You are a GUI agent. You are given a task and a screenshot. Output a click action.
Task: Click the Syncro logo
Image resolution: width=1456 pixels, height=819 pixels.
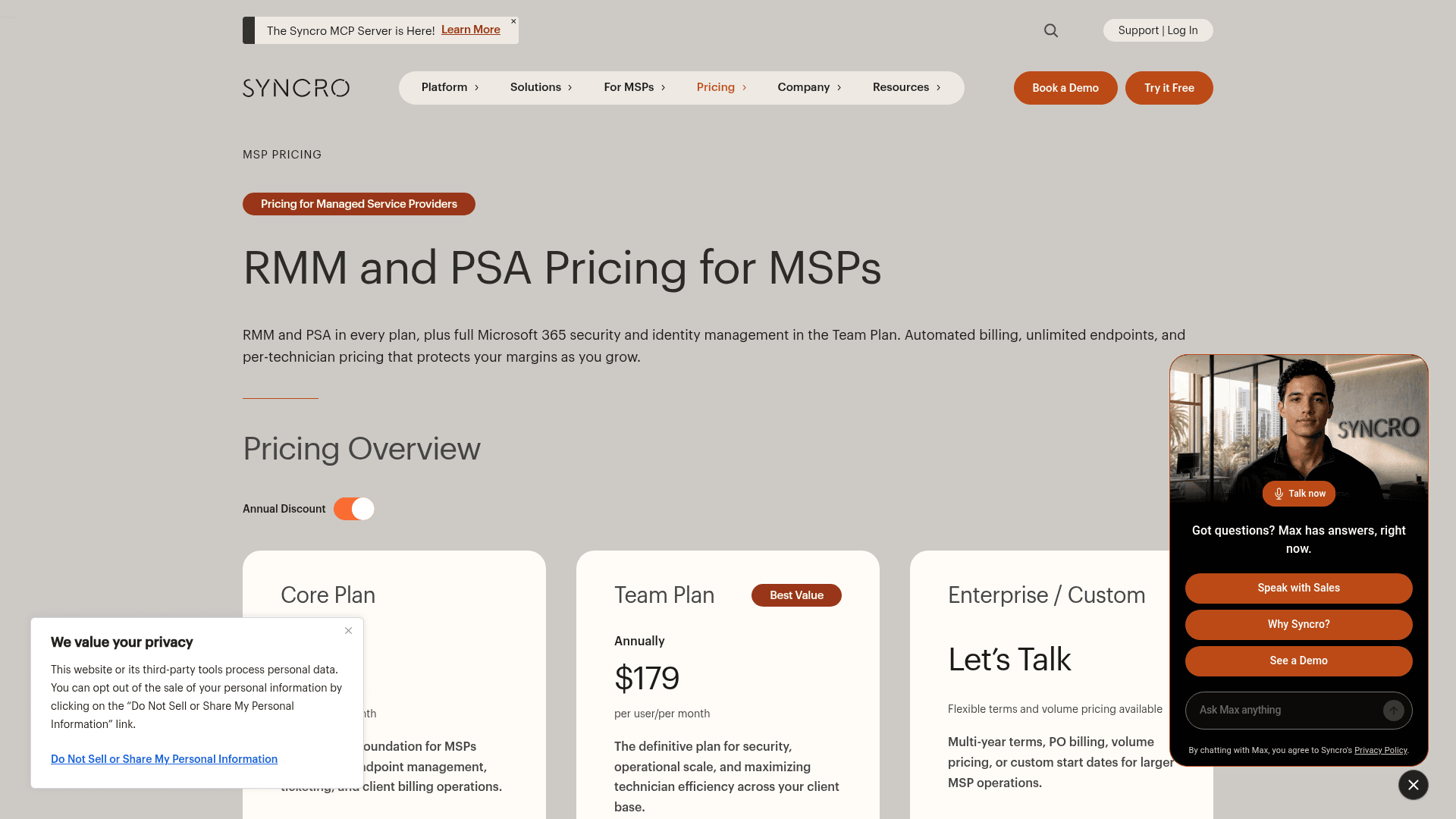pyautogui.click(x=296, y=88)
